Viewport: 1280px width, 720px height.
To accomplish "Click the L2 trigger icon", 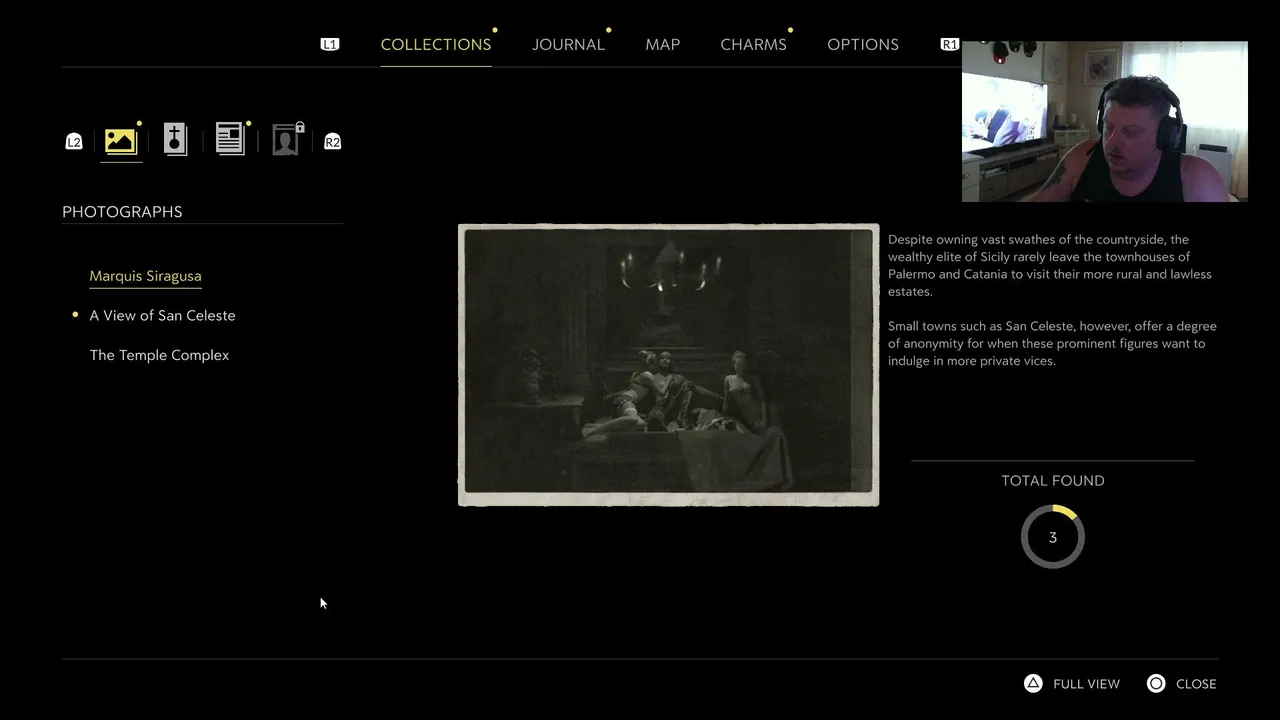I will coord(74,142).
